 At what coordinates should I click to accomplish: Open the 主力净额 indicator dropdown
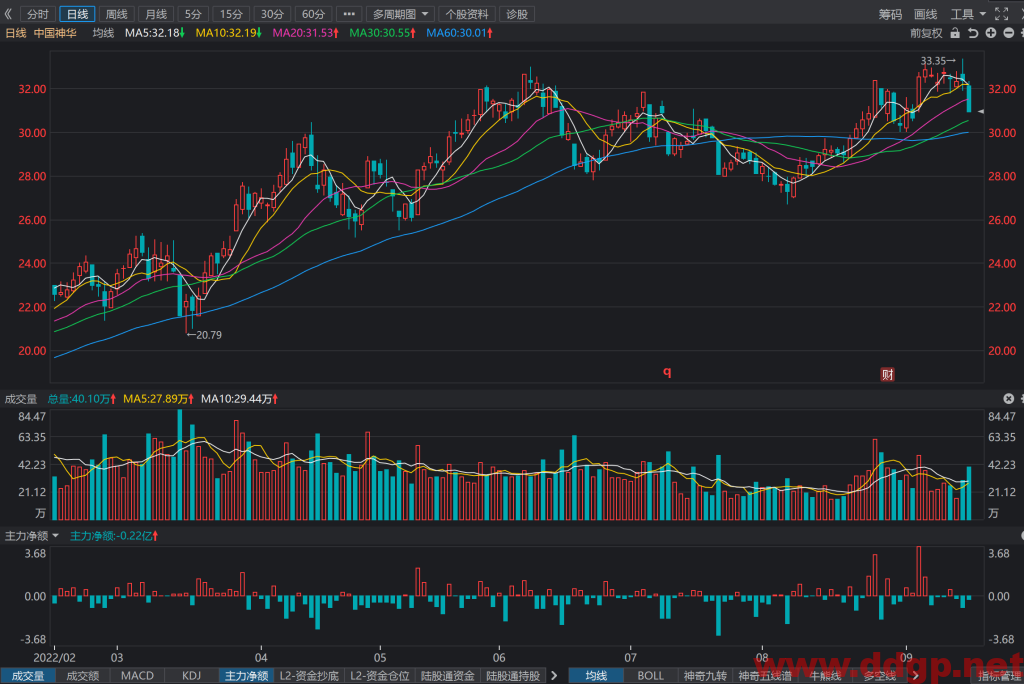(31, 536)
